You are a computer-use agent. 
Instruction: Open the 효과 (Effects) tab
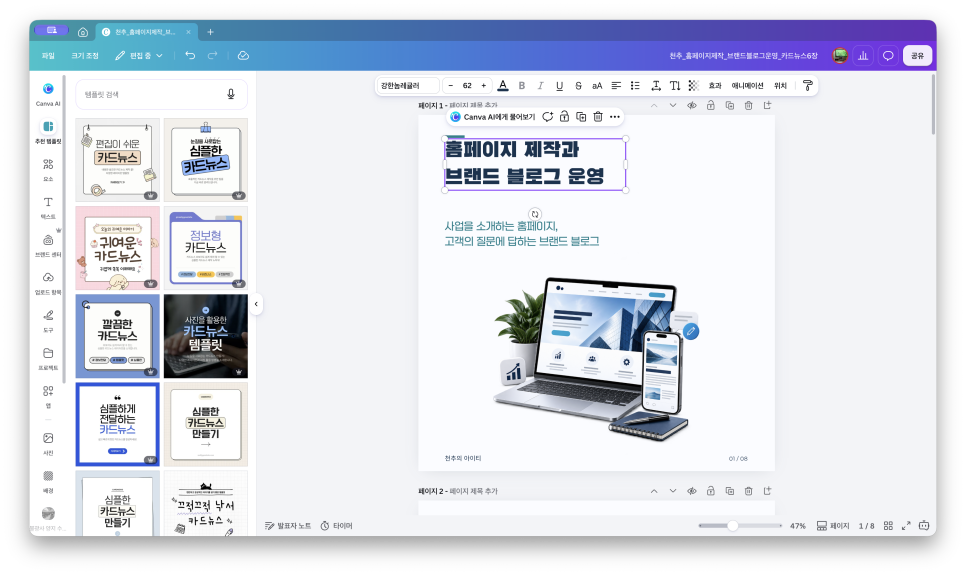point(715,86)
